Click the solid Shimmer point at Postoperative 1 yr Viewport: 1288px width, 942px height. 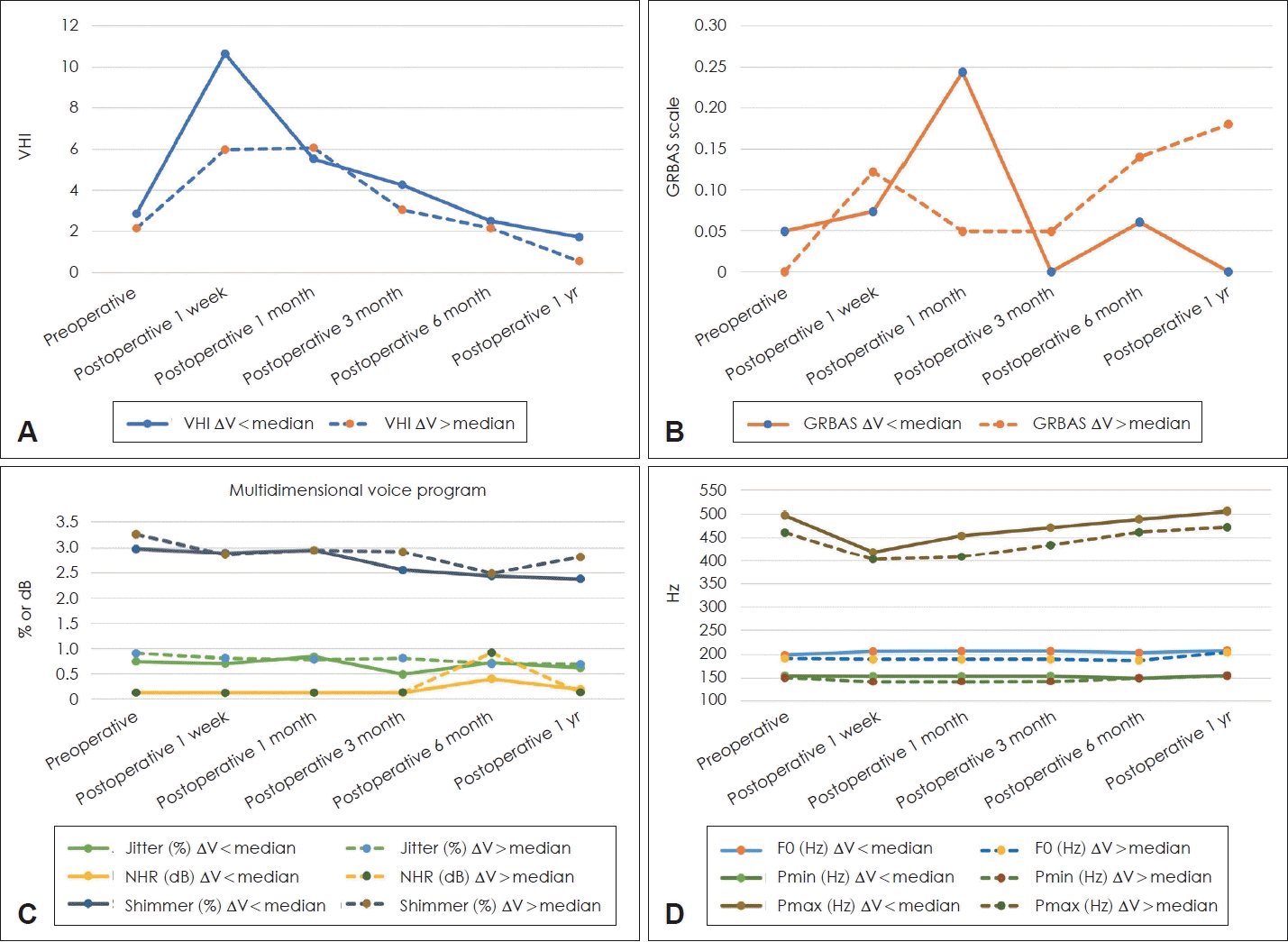point(580,579)
